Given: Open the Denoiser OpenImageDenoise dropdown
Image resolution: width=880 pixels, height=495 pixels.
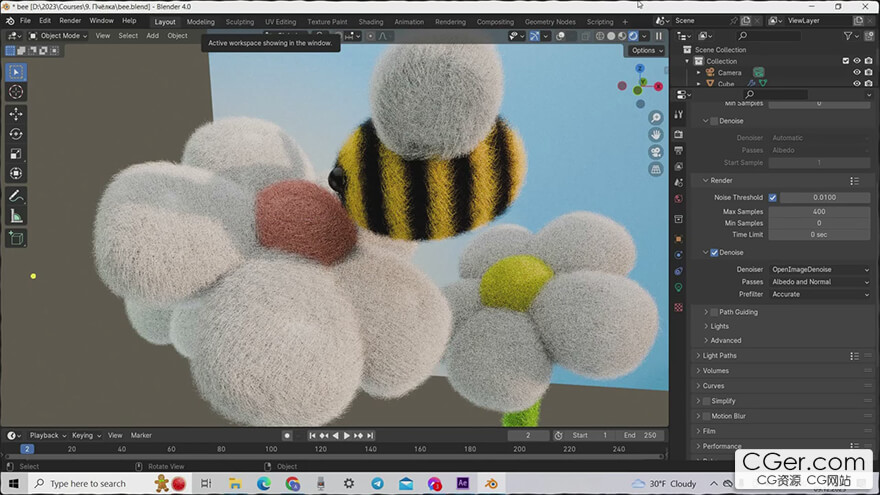Looking at the screenshot, I should 819,269.
